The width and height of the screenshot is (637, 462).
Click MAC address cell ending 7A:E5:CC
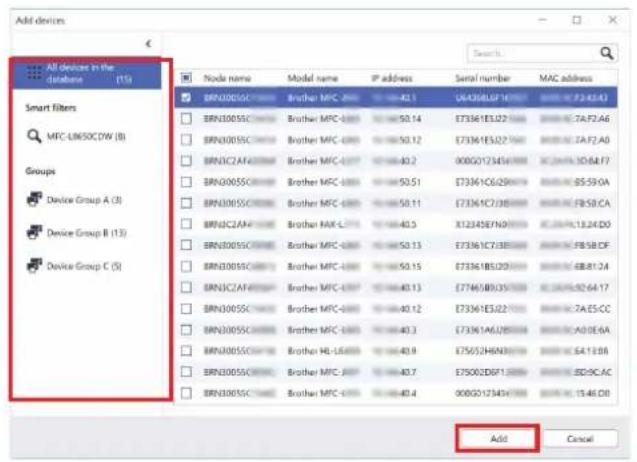pyautogui.click(x=574, y=309)
